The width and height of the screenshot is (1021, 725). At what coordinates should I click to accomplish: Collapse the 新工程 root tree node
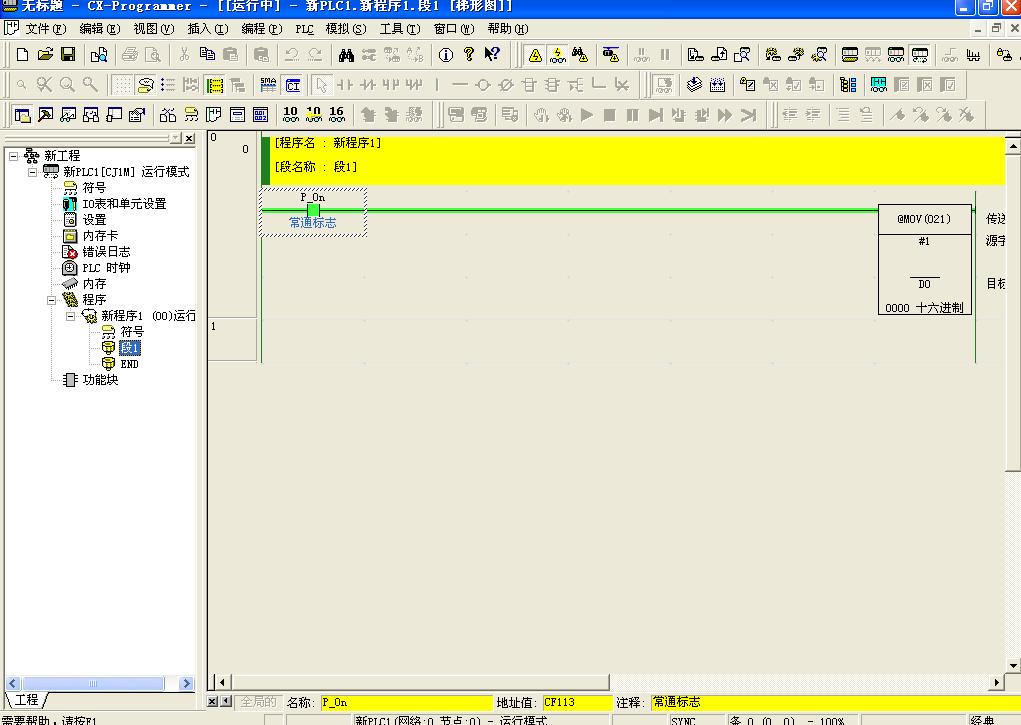[x=13, y=156]
